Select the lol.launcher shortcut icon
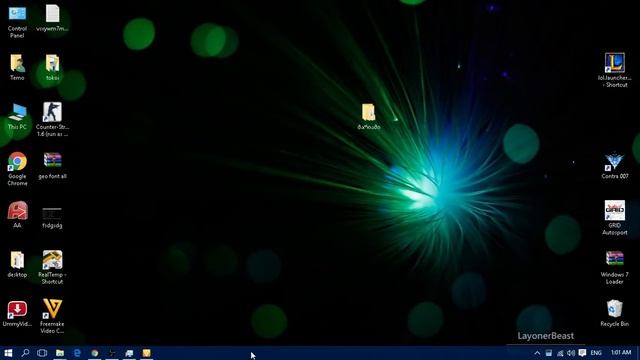This screenshot has height=360, width=640. (614, 63)
